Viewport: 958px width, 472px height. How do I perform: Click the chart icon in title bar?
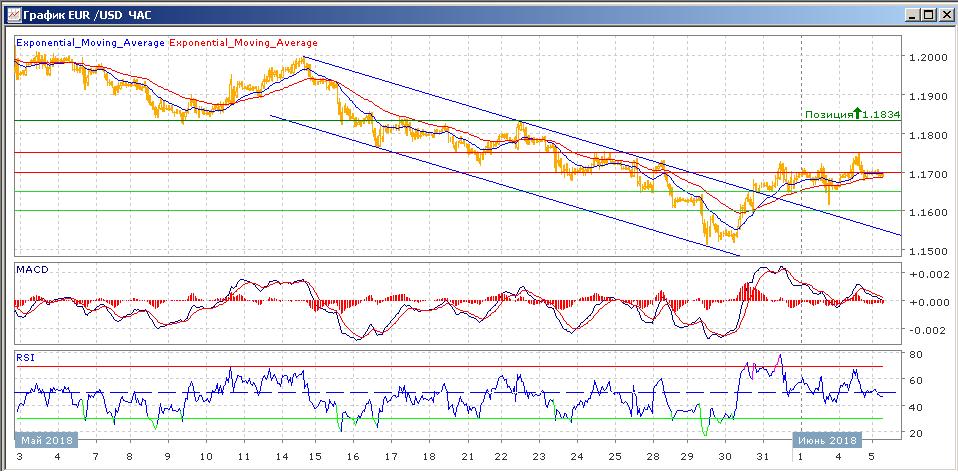(x=13, y=15)
